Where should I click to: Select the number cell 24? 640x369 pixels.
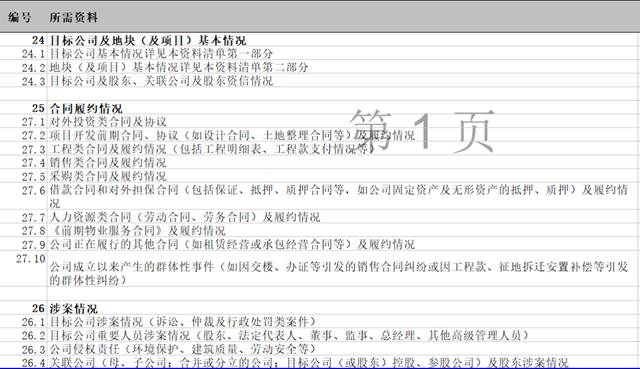[38, 40]
